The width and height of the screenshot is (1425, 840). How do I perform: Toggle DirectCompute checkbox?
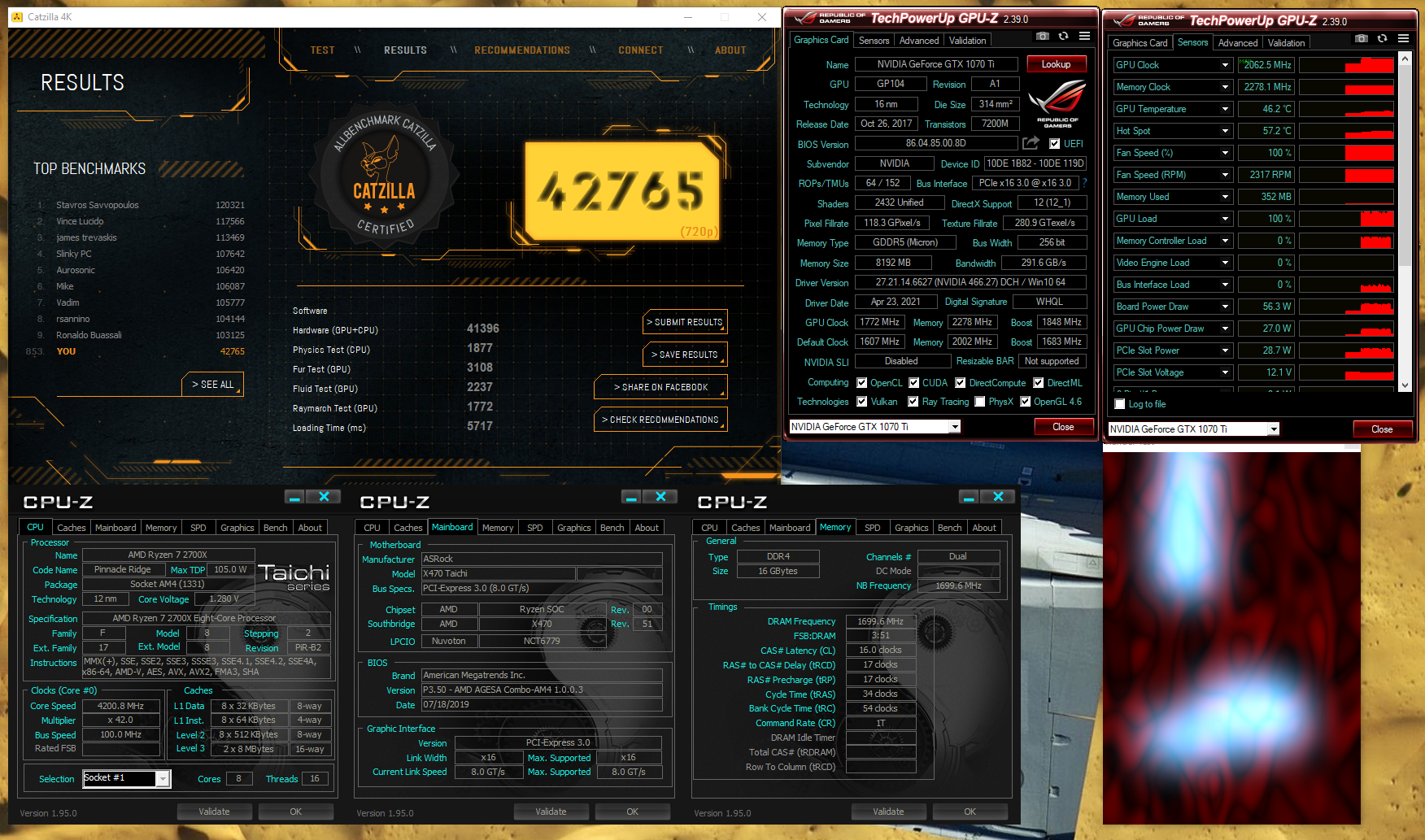[x=961, y=383]
